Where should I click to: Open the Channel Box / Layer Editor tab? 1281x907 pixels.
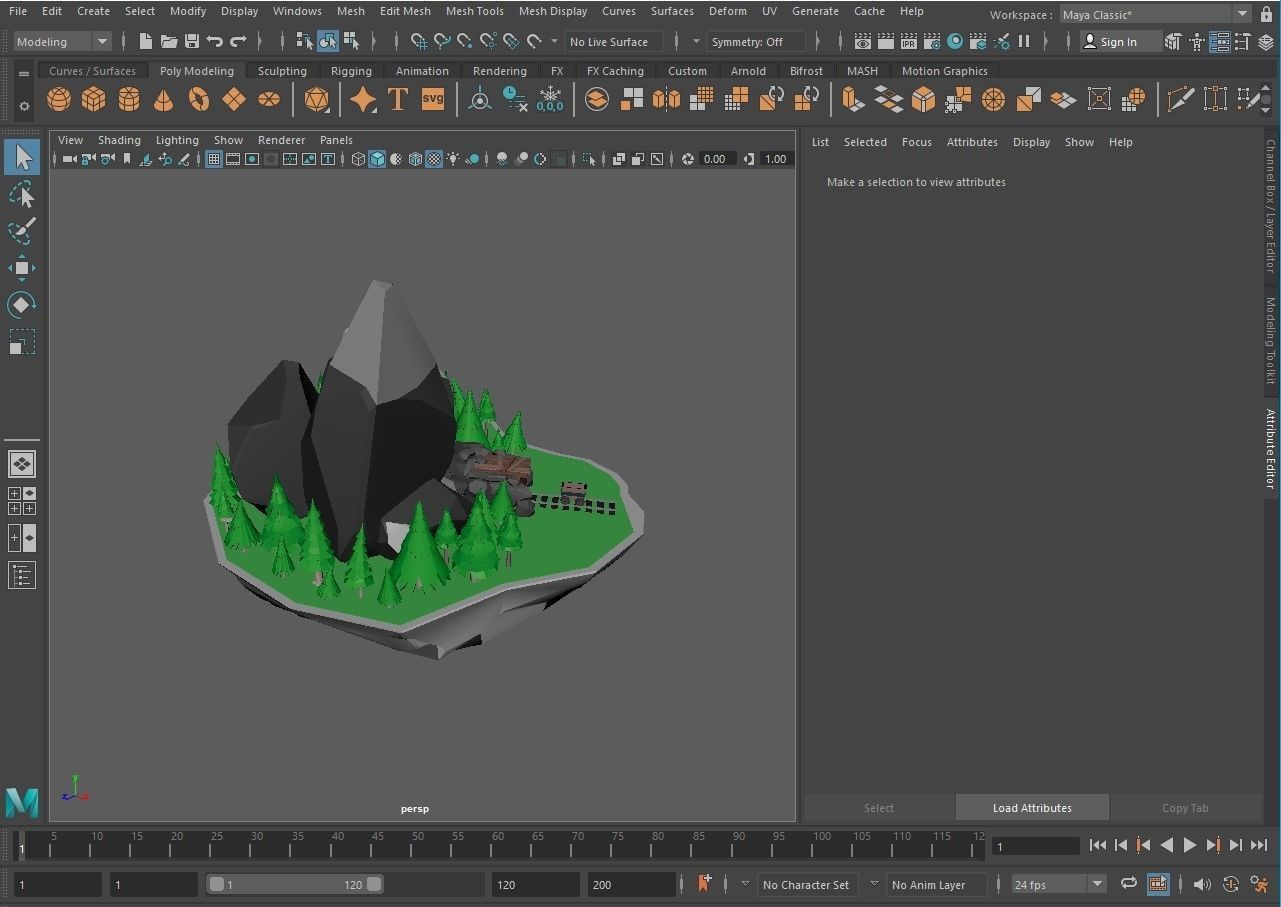point(1271,206)
